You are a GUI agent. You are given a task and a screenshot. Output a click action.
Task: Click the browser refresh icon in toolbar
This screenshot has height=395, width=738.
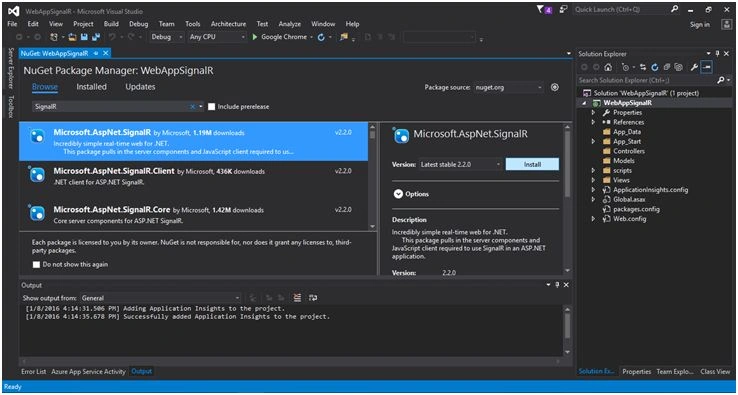tap(321, 37)
